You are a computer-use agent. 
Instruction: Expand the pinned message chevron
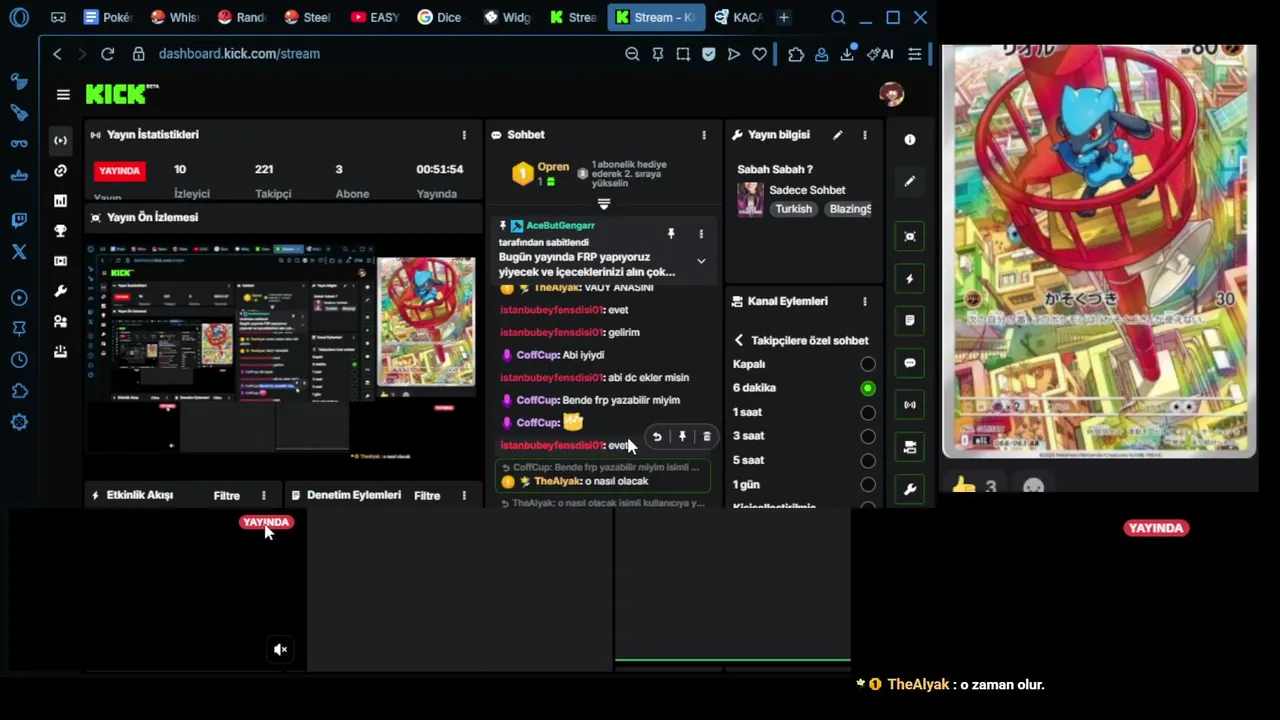click(x=701, y=261)
